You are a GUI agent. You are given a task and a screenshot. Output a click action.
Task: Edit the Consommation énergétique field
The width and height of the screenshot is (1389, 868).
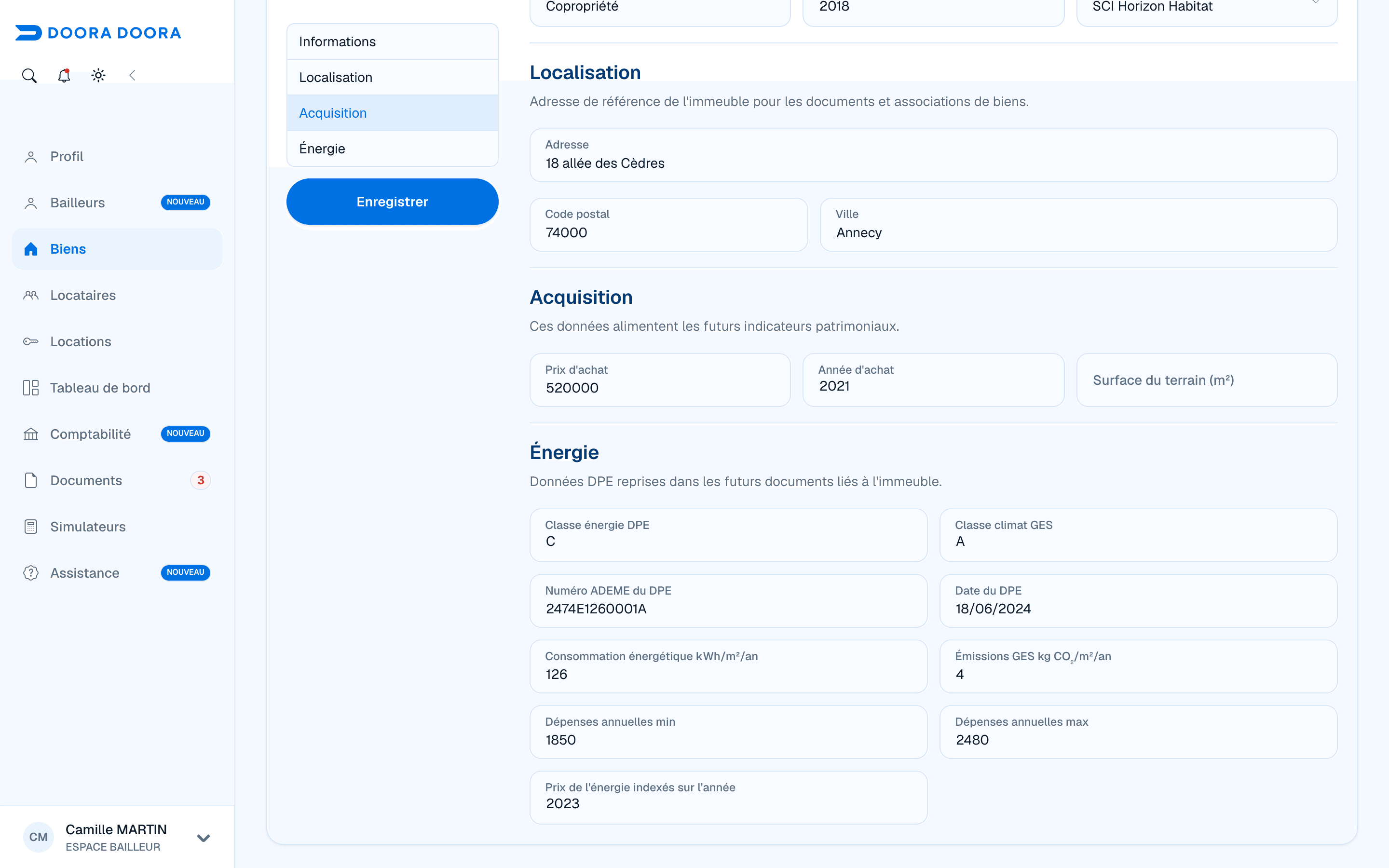(x=728, y=666)
